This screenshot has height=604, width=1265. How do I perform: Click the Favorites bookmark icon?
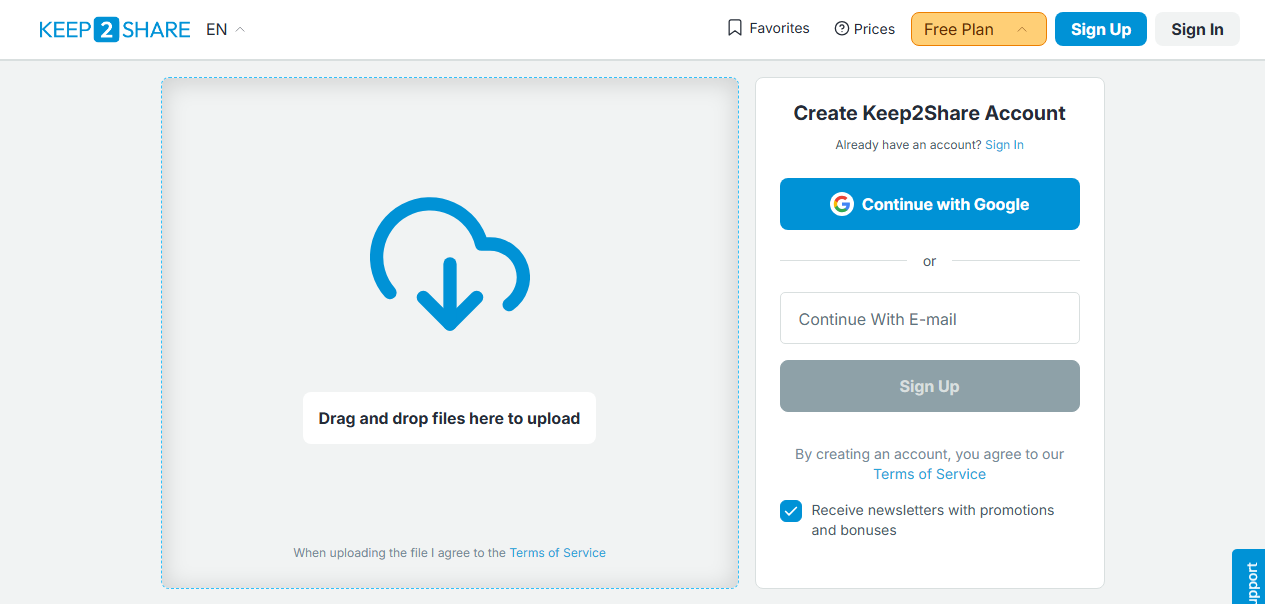735,28
